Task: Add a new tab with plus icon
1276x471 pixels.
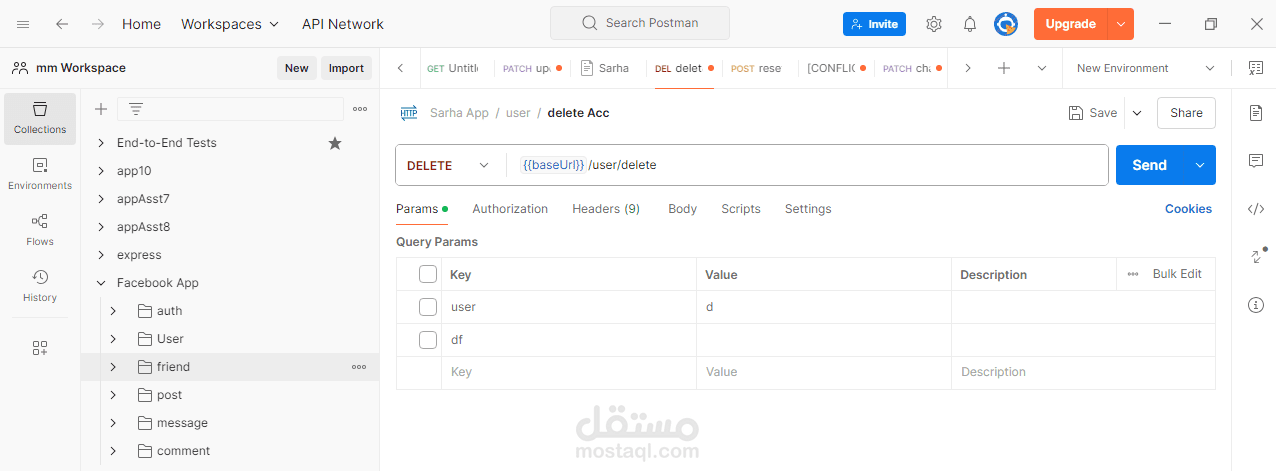Action: pyautogui.click(x=1004, y=68)
